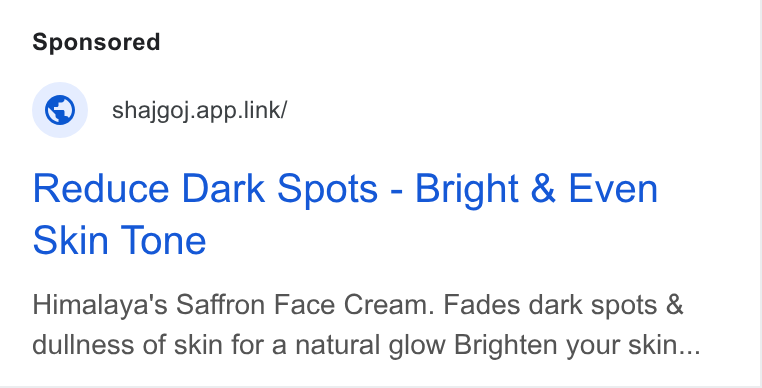Click the word 'Even' in the headline
The height and width of the screenshot is (388, 762).
point(613,189)
